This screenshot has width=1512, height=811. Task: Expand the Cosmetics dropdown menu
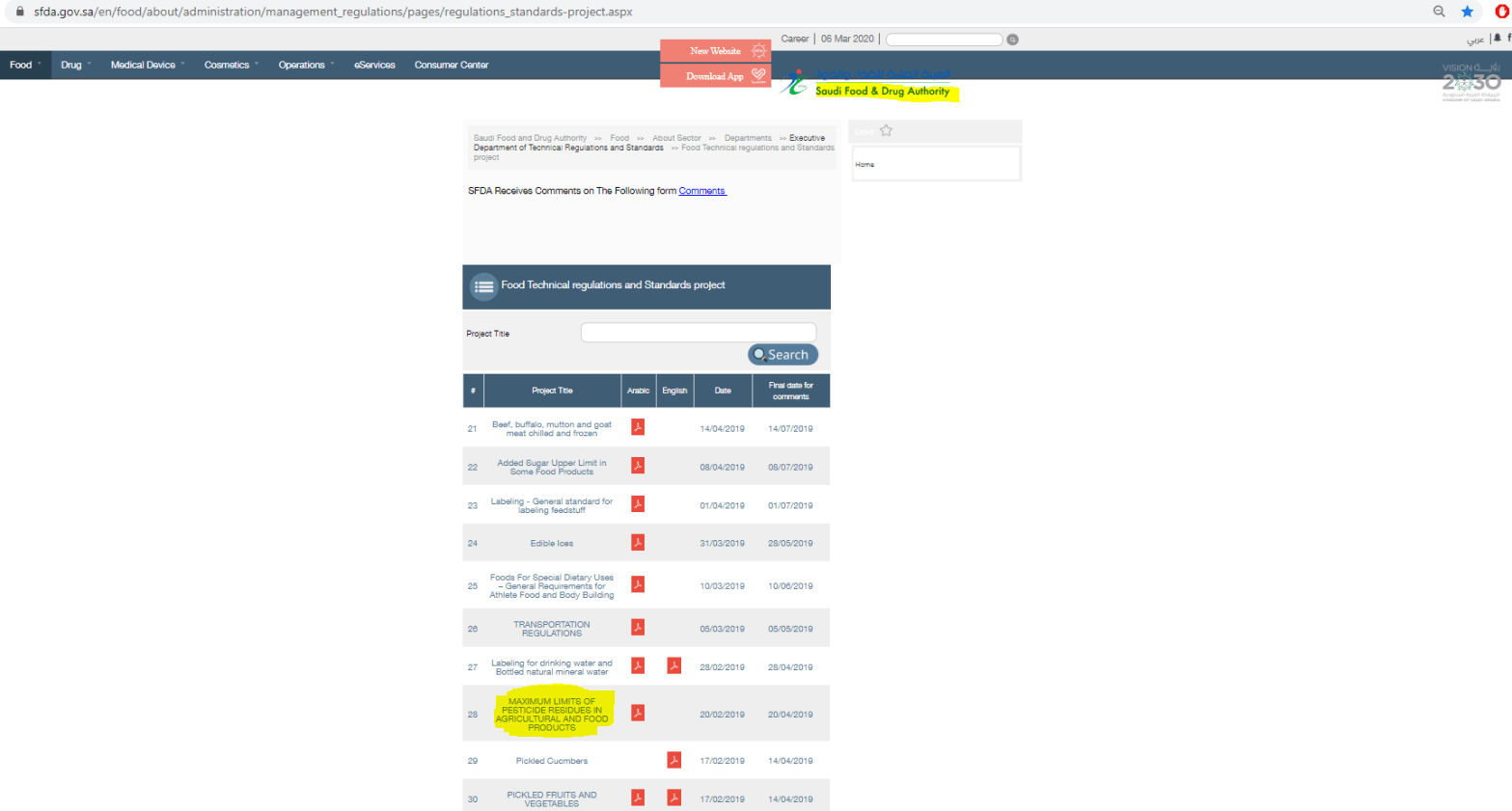[231, 65]
